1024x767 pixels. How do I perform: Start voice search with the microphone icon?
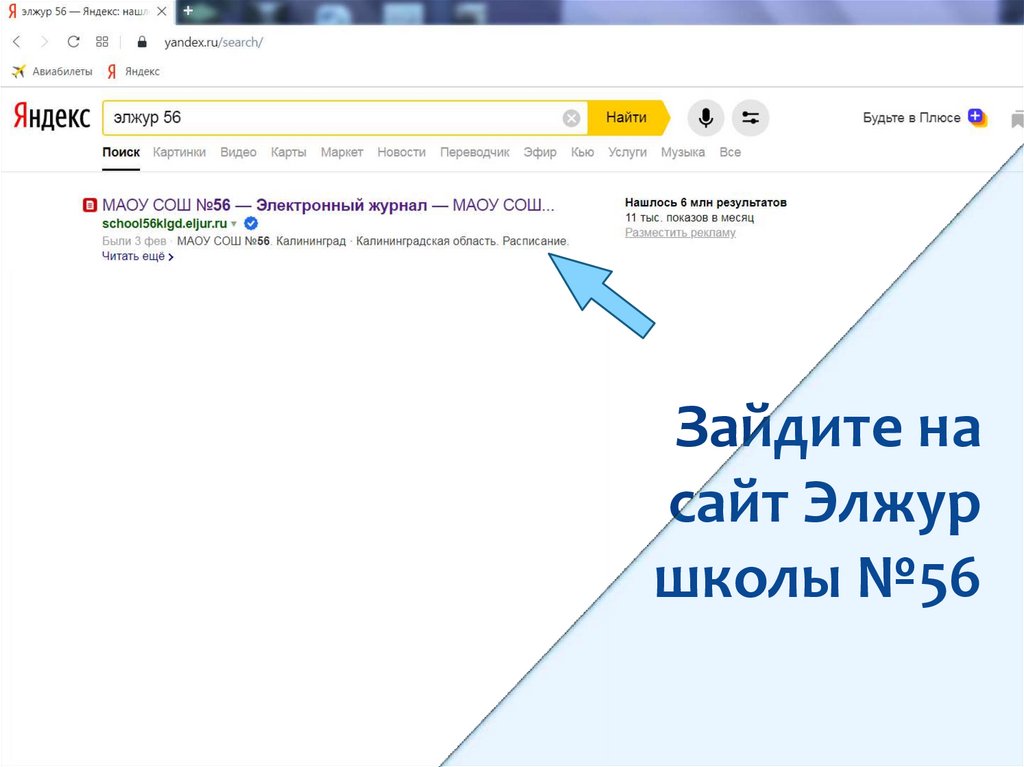click(x=706, y=118)
